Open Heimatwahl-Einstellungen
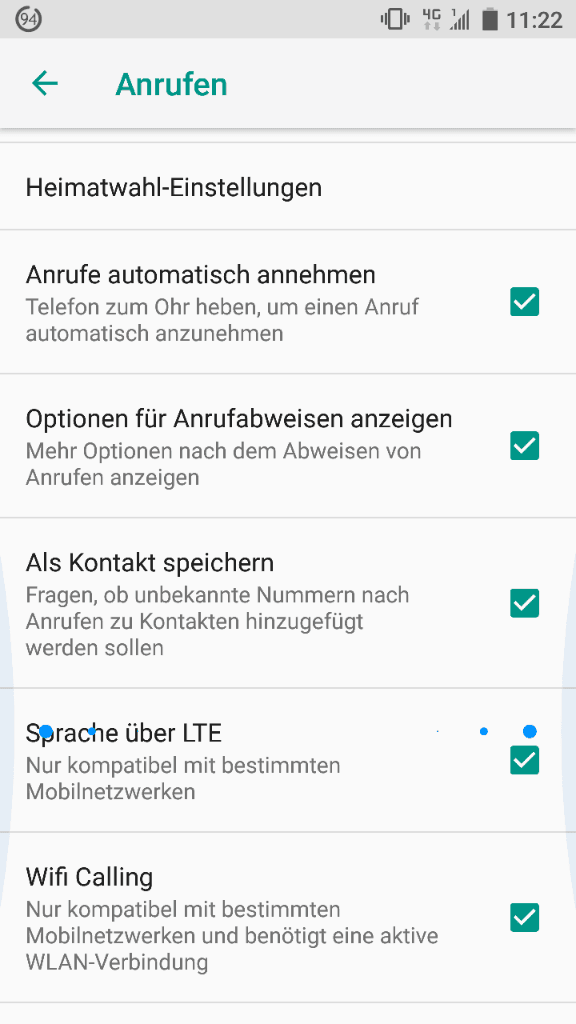 tap(288, 187)
